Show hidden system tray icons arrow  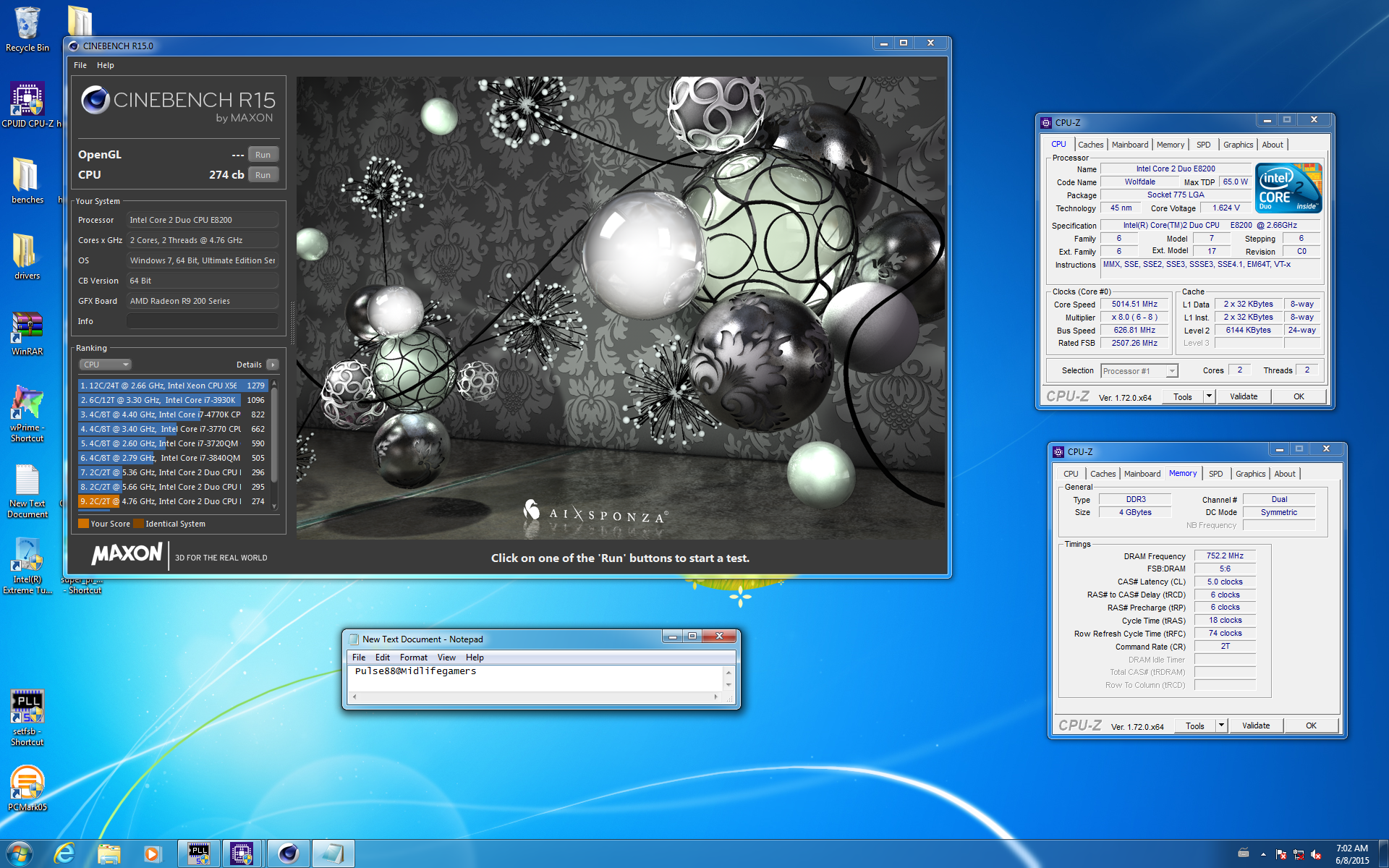pos(1263,854)
